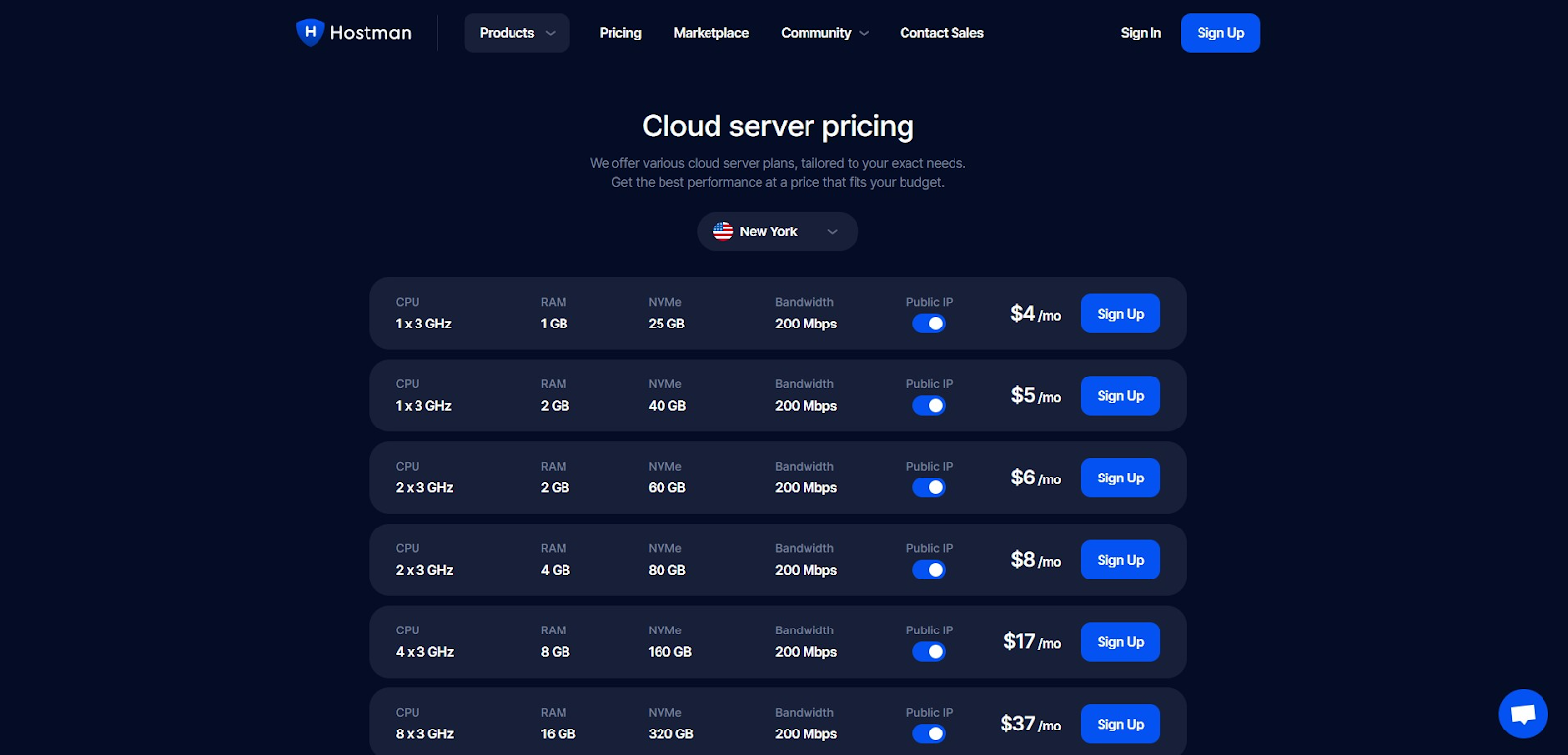
Task: Sign up for the $17/mo plan
Action: 1120,642
